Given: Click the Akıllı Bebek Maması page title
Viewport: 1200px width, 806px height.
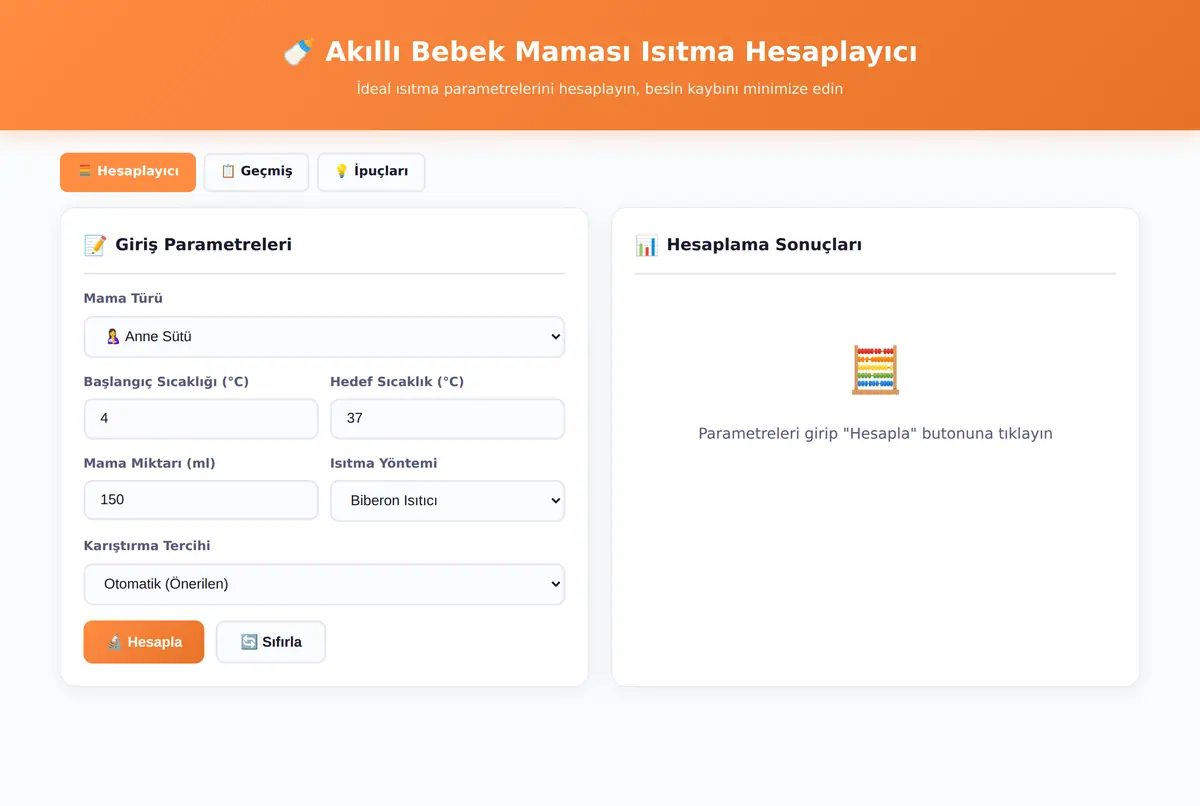Looking at the screenshot, I should [x=621, y=52].
